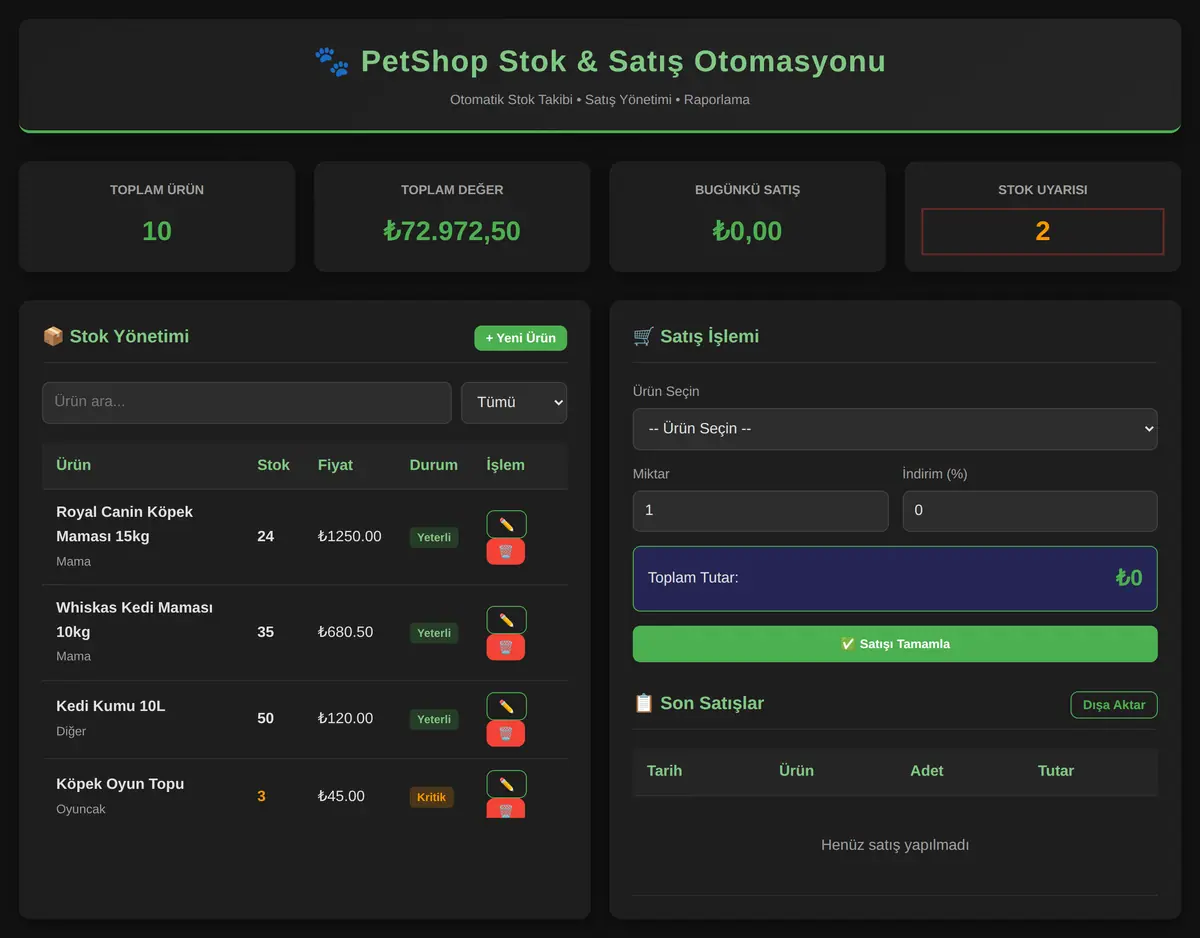Viewport: 1200px width, 938px height.
Task: Click the price ₺680.50
Action: click(346, 632)
